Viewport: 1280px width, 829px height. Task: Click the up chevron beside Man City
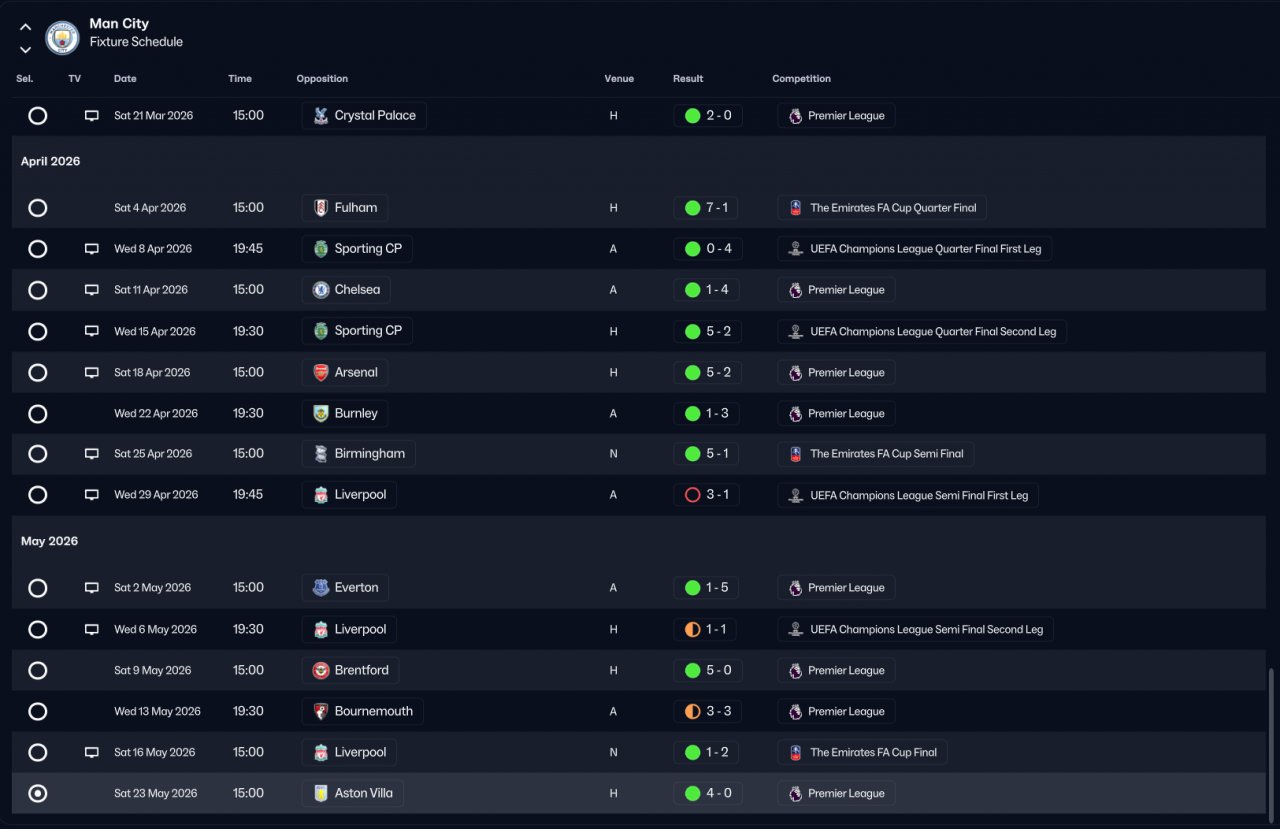[x=25, y=27]
